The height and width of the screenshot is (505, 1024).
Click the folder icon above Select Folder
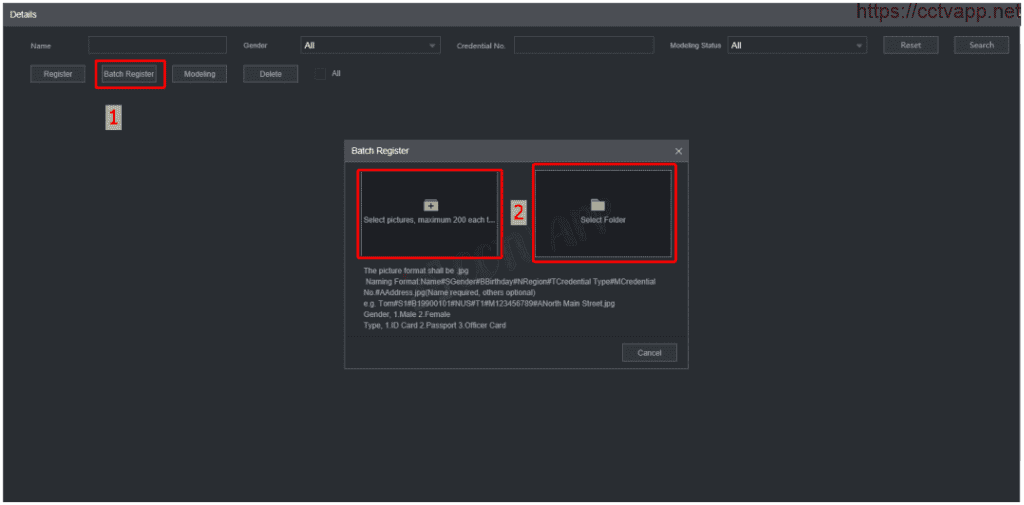point(597,205)
